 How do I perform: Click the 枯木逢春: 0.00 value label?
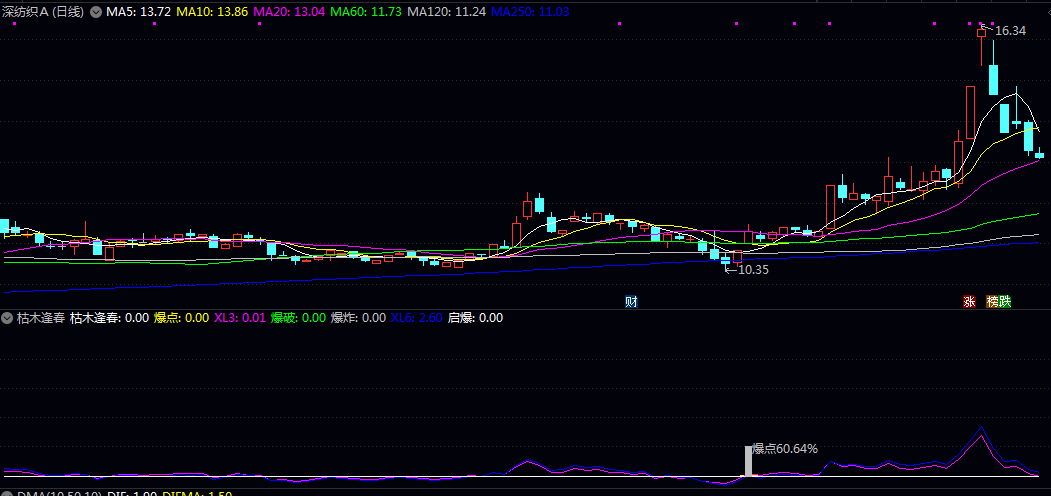pos(109,318)
